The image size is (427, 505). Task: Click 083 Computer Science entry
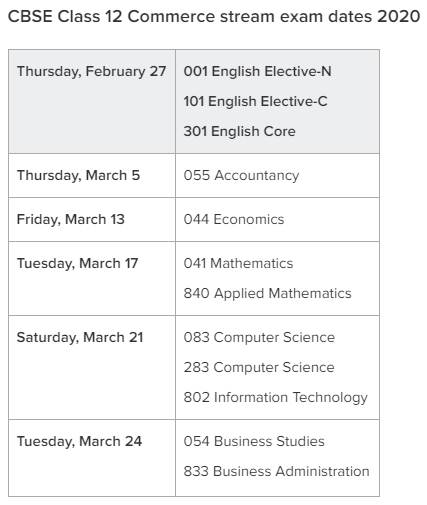[x=259, y=337]
